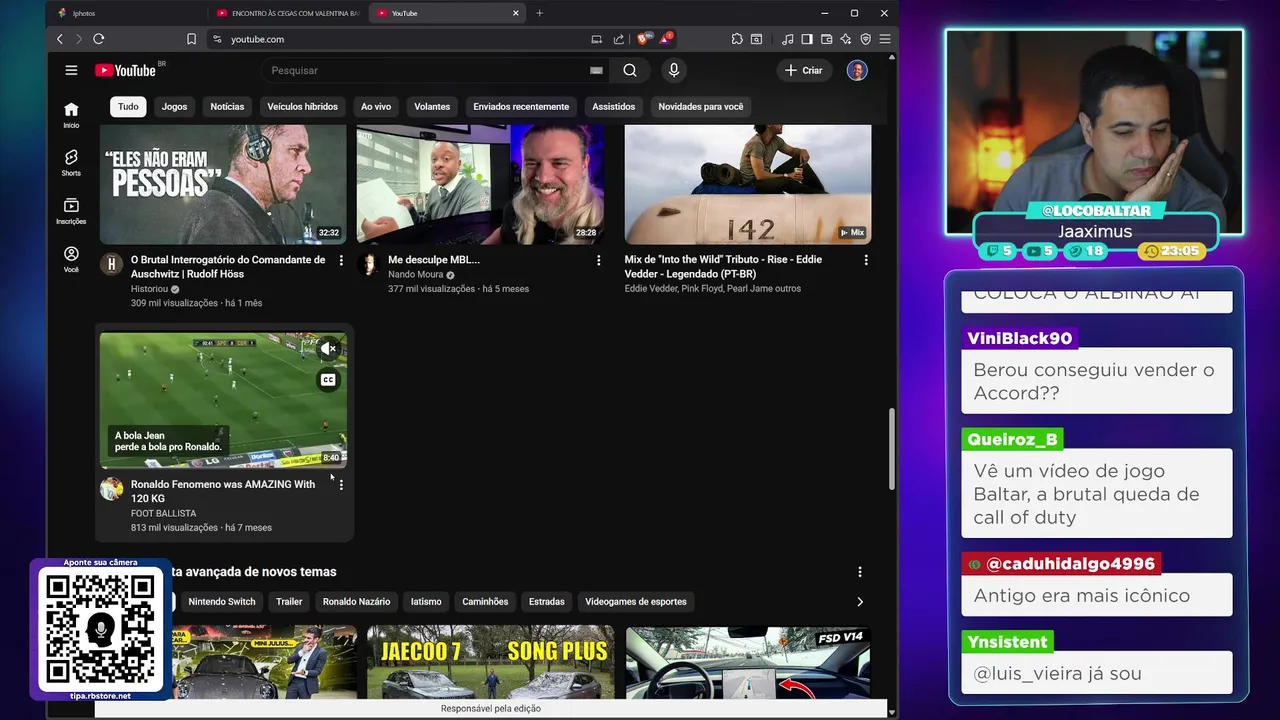
Task: Show more topic chips with right arrow
Action: coord(860,602)
